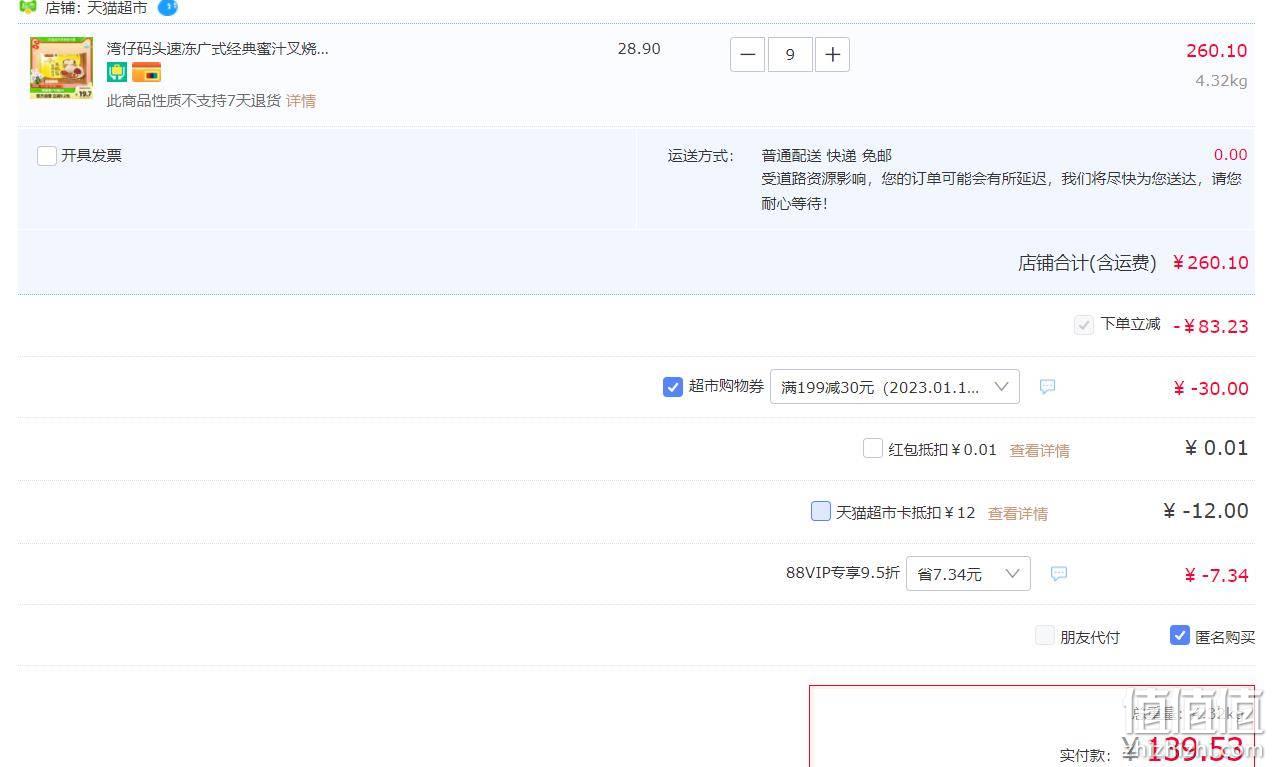Open 查看详情 link for 天猫超市卡抵扣

pos(1018,514)
